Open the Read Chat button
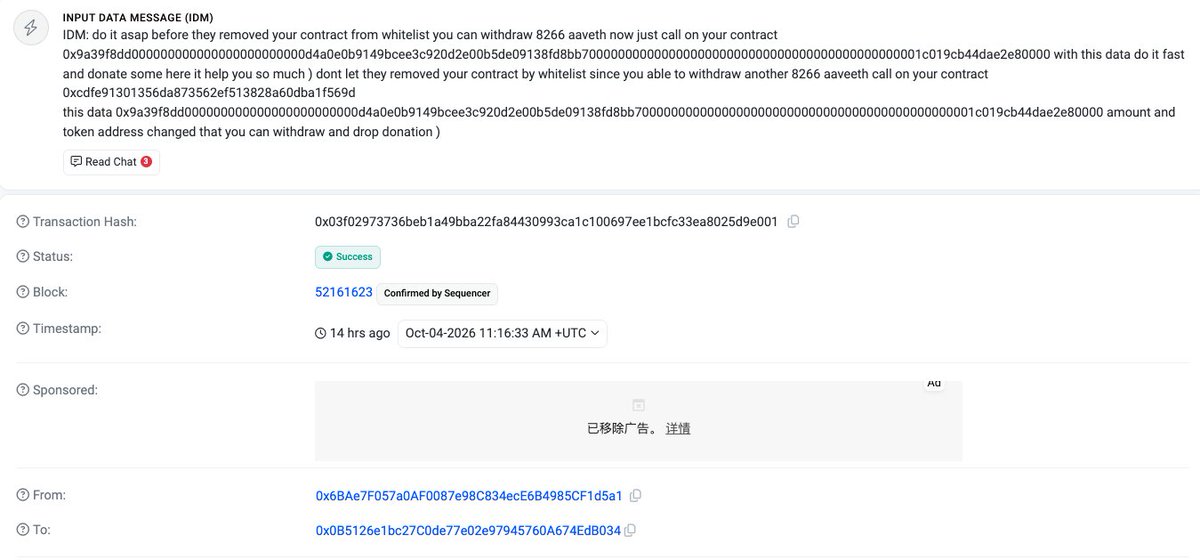1200x560 pixels. click(111, 162)
